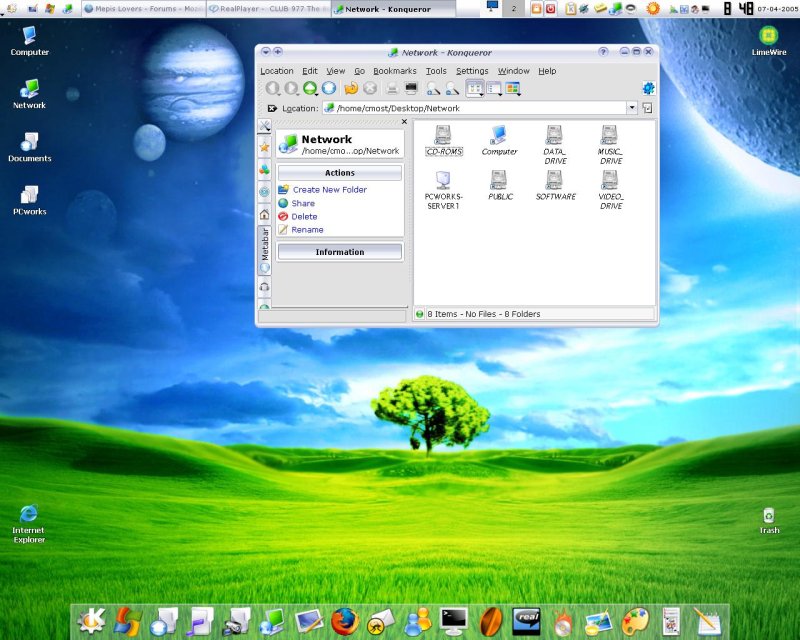Screen dimensions: 800x640
Task: Click the Delete action link
Action: point(304,216)
